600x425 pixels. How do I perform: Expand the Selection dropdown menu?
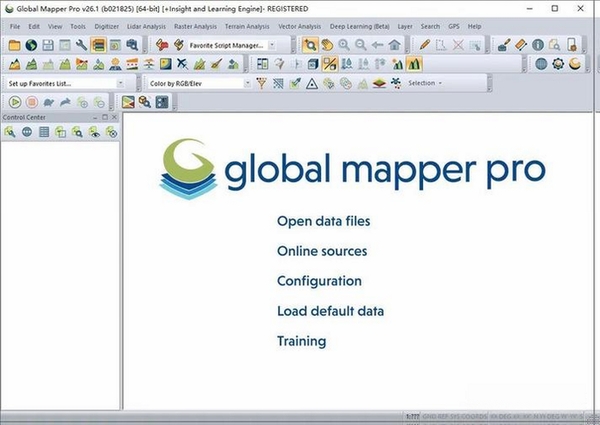click(425, 83)
